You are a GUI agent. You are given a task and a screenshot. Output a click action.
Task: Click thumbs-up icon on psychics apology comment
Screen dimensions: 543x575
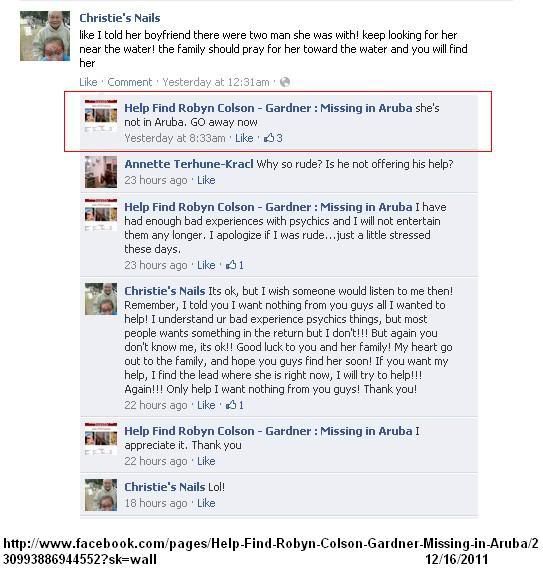coord(231,265)
